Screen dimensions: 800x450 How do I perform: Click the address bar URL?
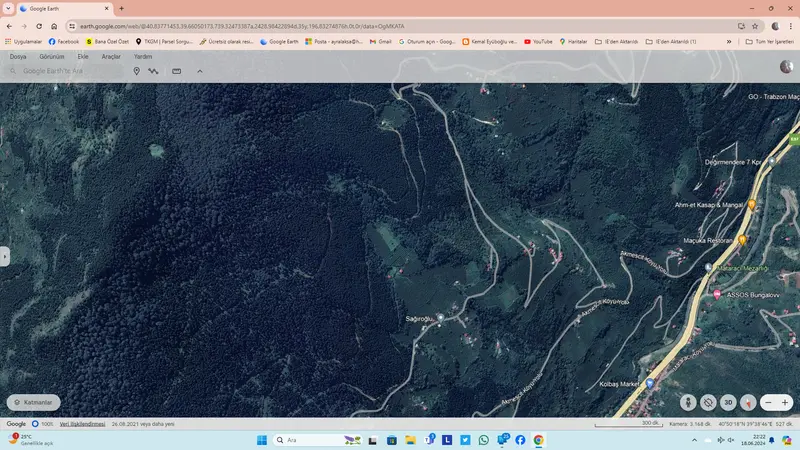(242, 26)
